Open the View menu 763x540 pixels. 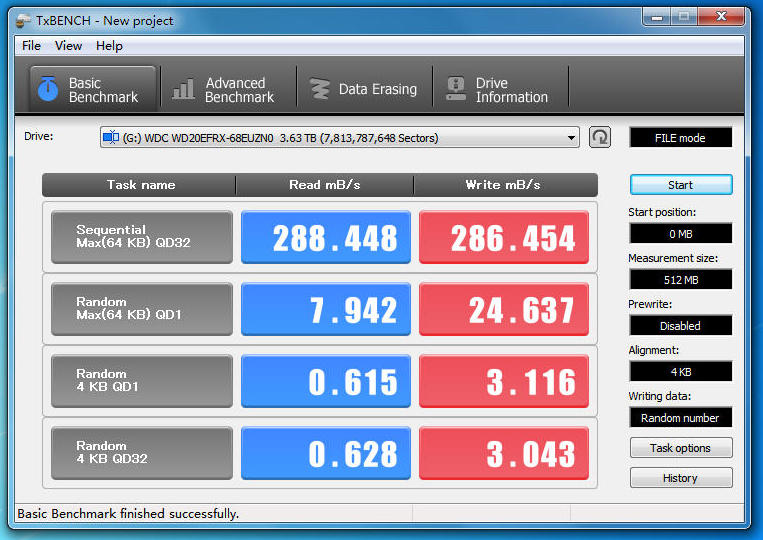68,46
